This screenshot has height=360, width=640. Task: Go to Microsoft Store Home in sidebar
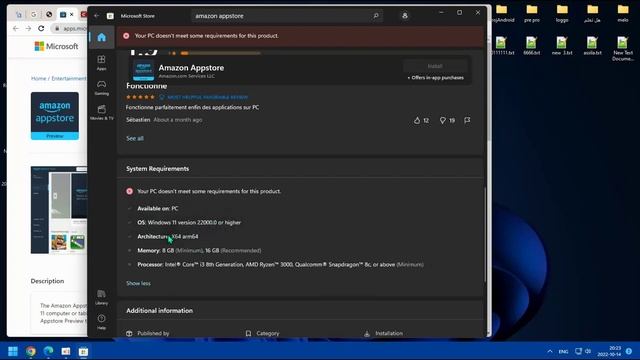point(102,38)
